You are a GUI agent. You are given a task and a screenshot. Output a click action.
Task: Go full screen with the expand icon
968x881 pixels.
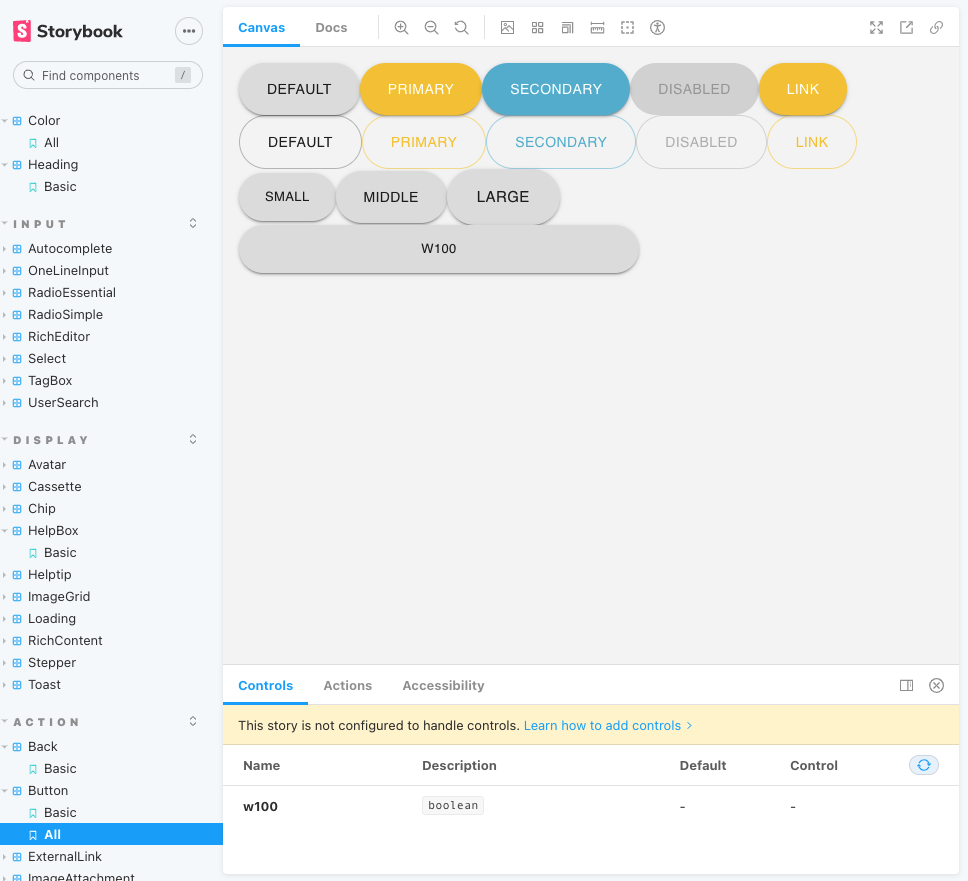[877, 28]
